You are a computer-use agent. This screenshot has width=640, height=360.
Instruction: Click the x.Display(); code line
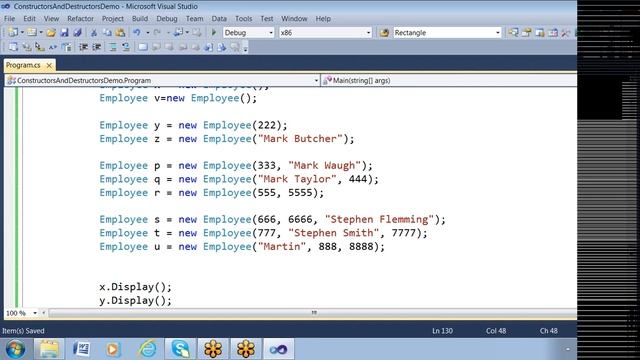(136, 287)
